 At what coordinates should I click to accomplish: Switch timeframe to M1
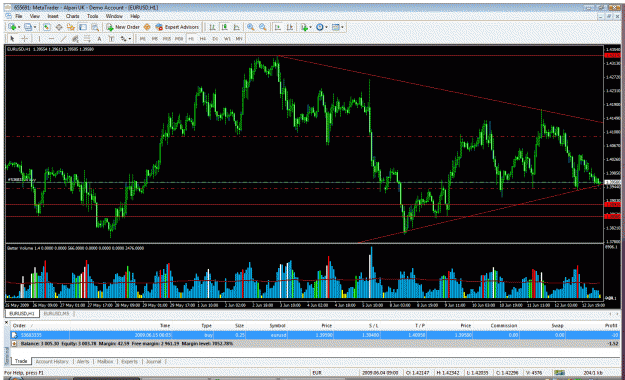click(x=142, y=39)
